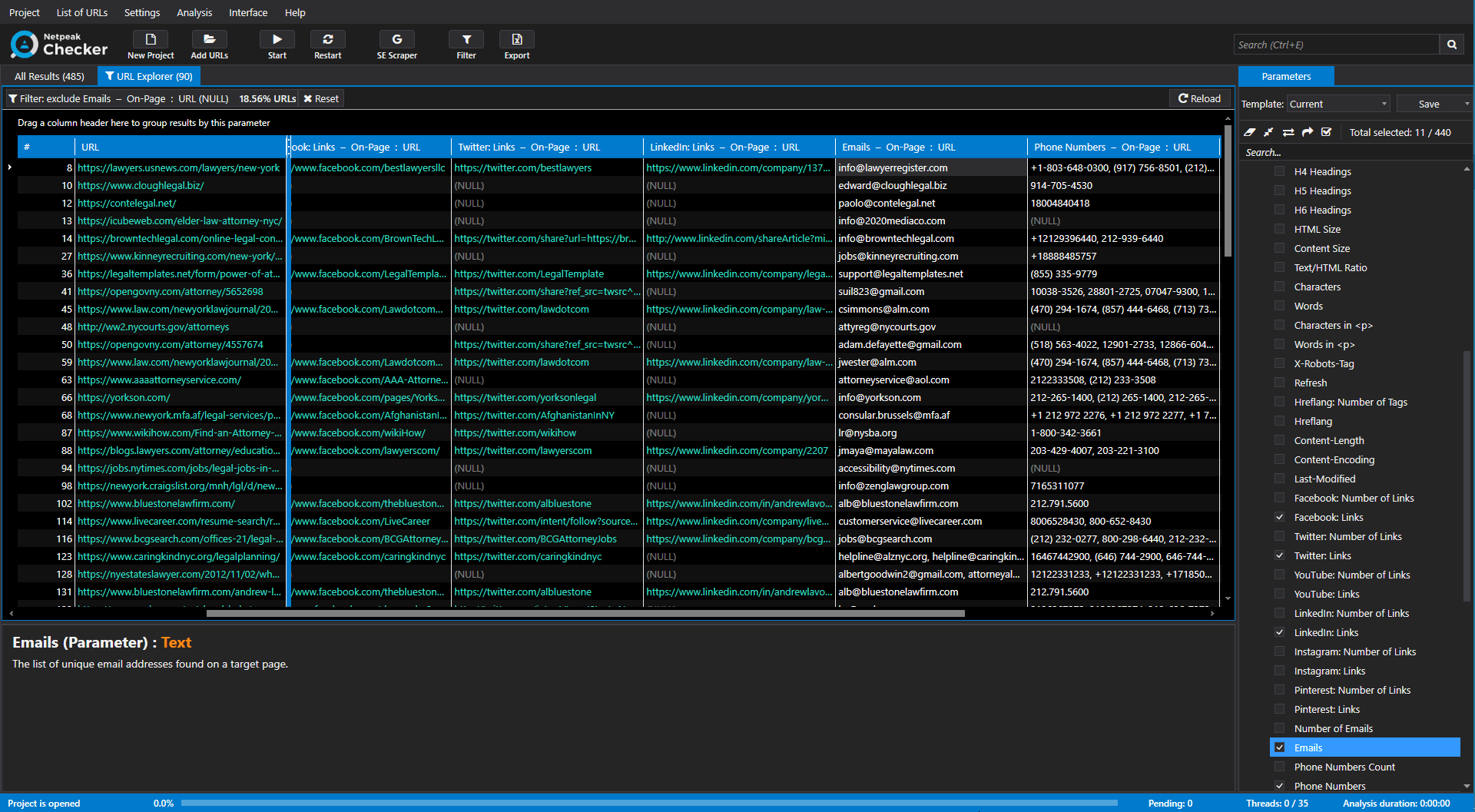1475x812 pixels.
Task: Open the Settings menu
Action: point(142,12)
